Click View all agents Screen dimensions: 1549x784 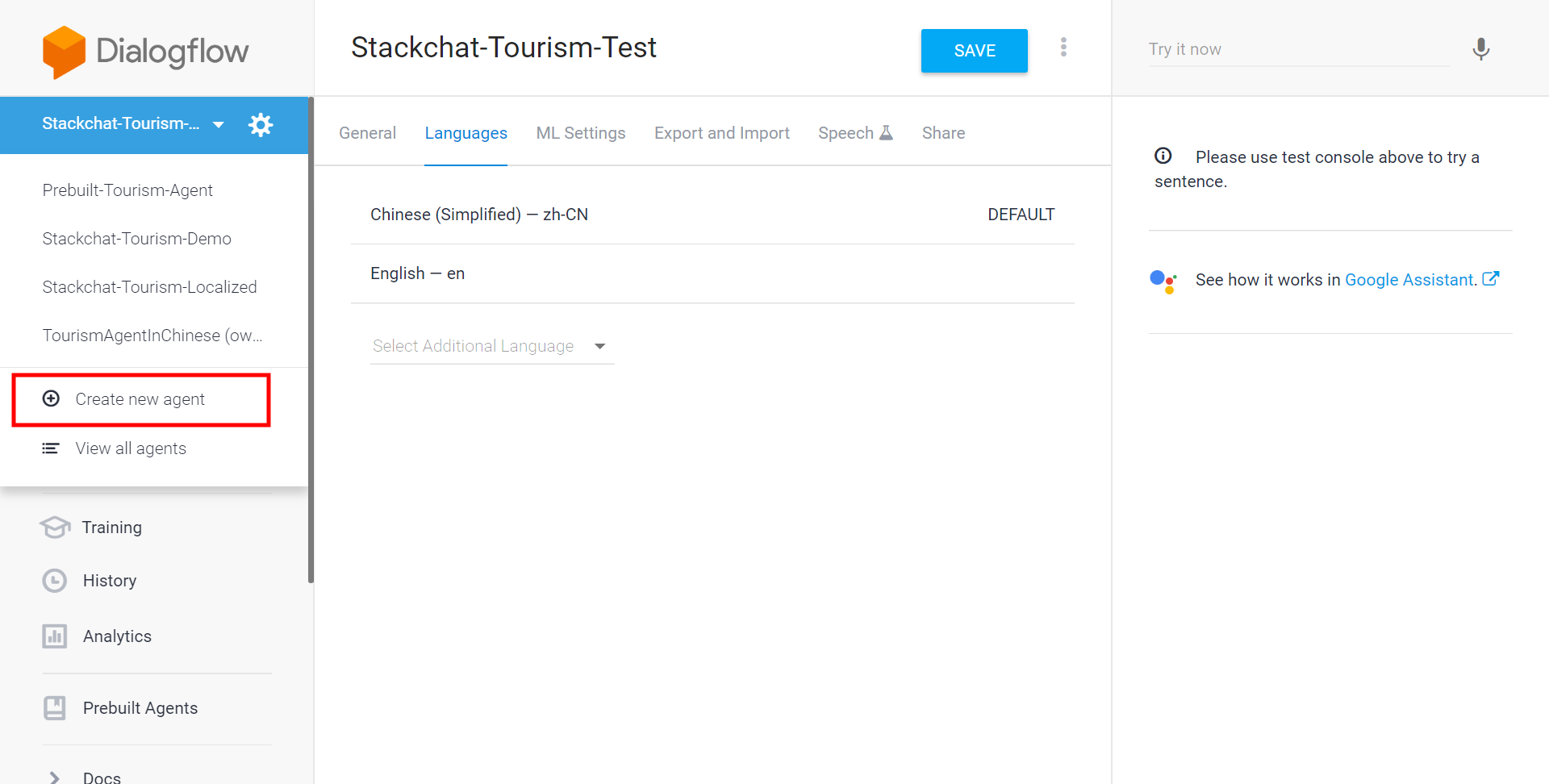(x=131, y=448)
